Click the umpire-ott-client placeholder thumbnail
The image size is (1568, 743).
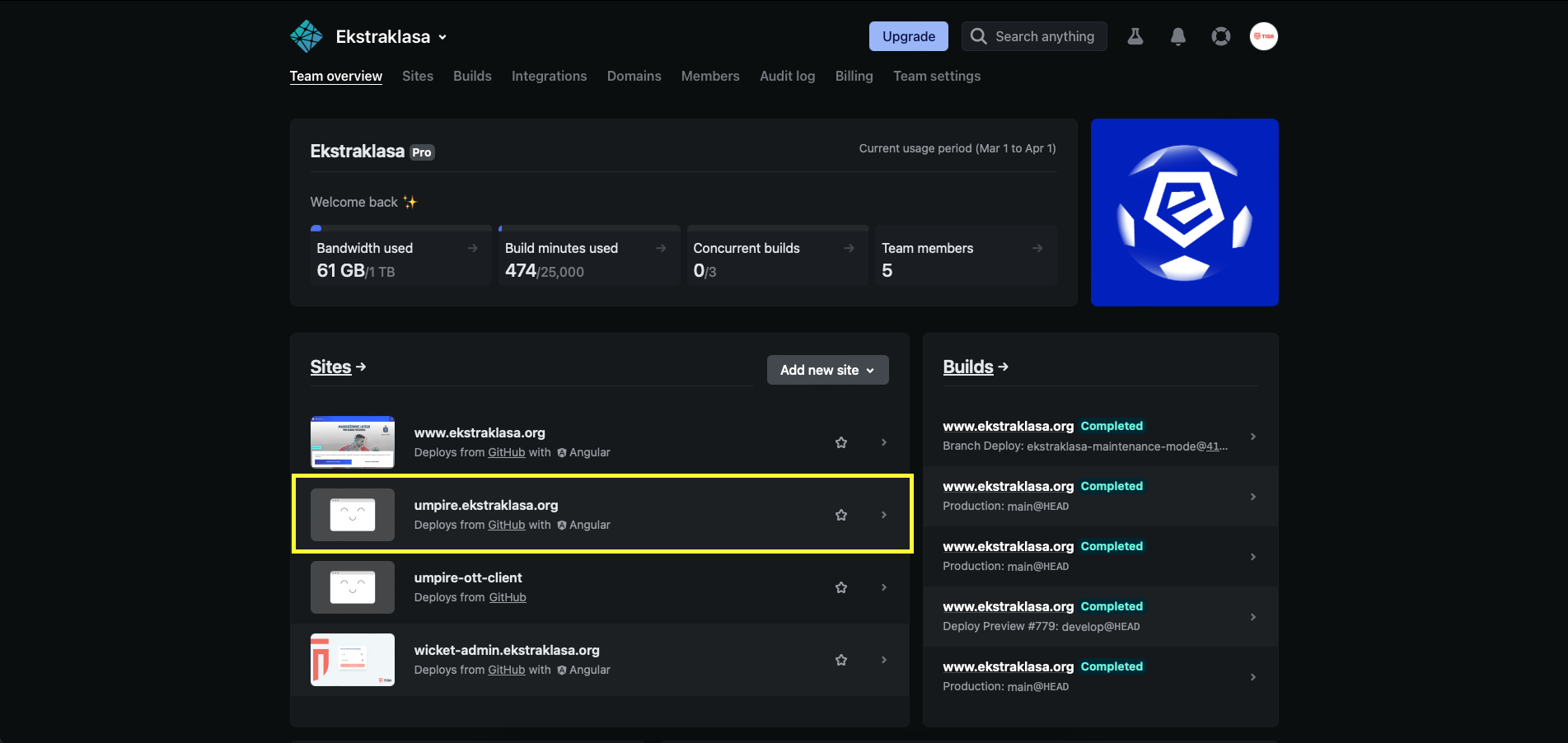pyautogui.click(x=353, y=587)
